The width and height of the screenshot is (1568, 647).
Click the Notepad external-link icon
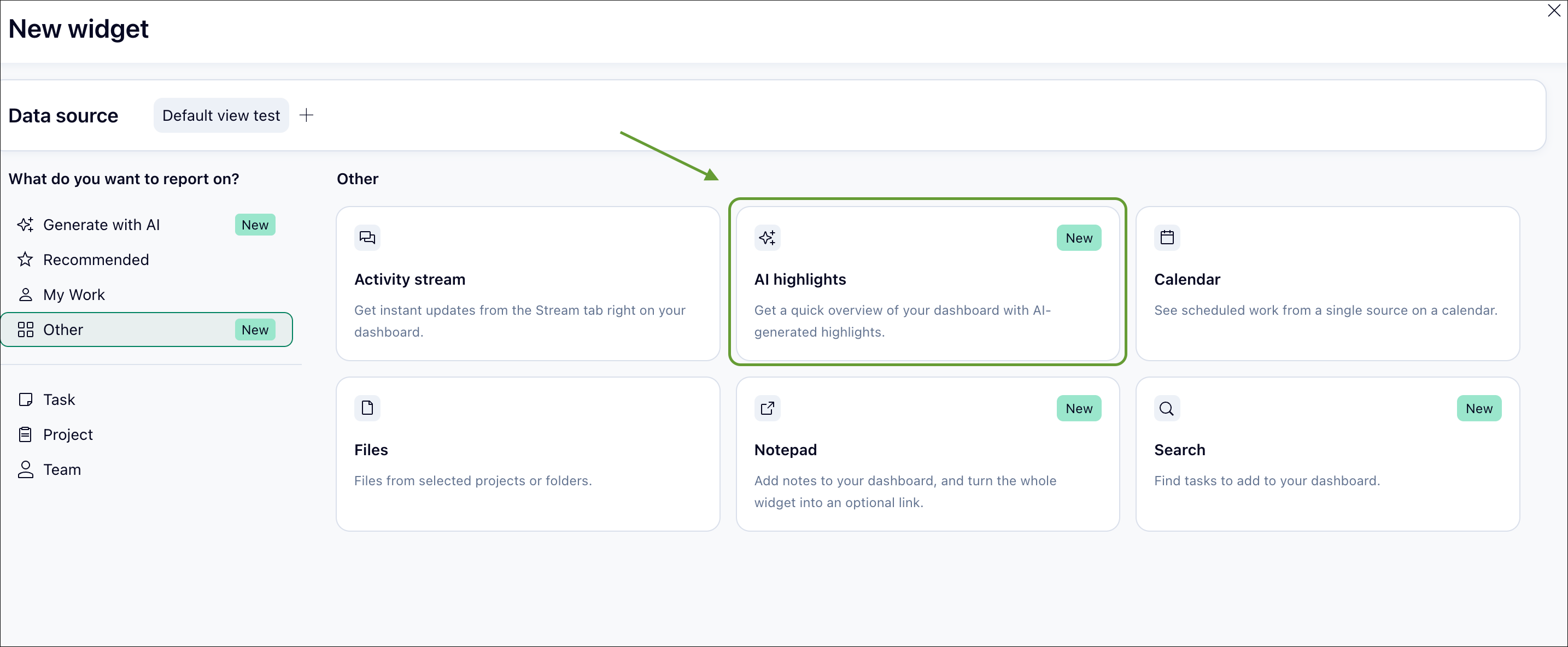point(767,408)
